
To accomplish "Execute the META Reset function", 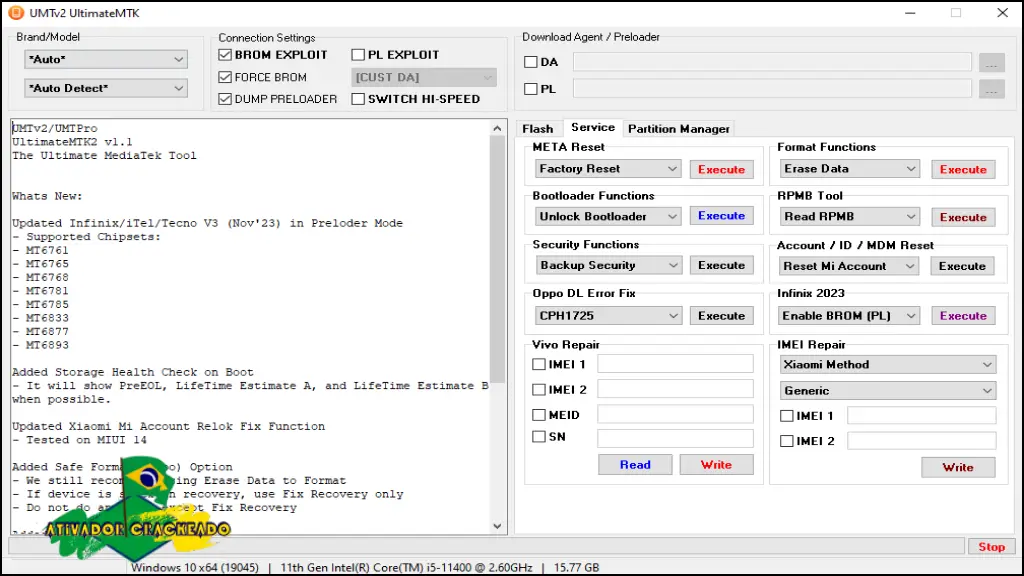I will (722, 169).
